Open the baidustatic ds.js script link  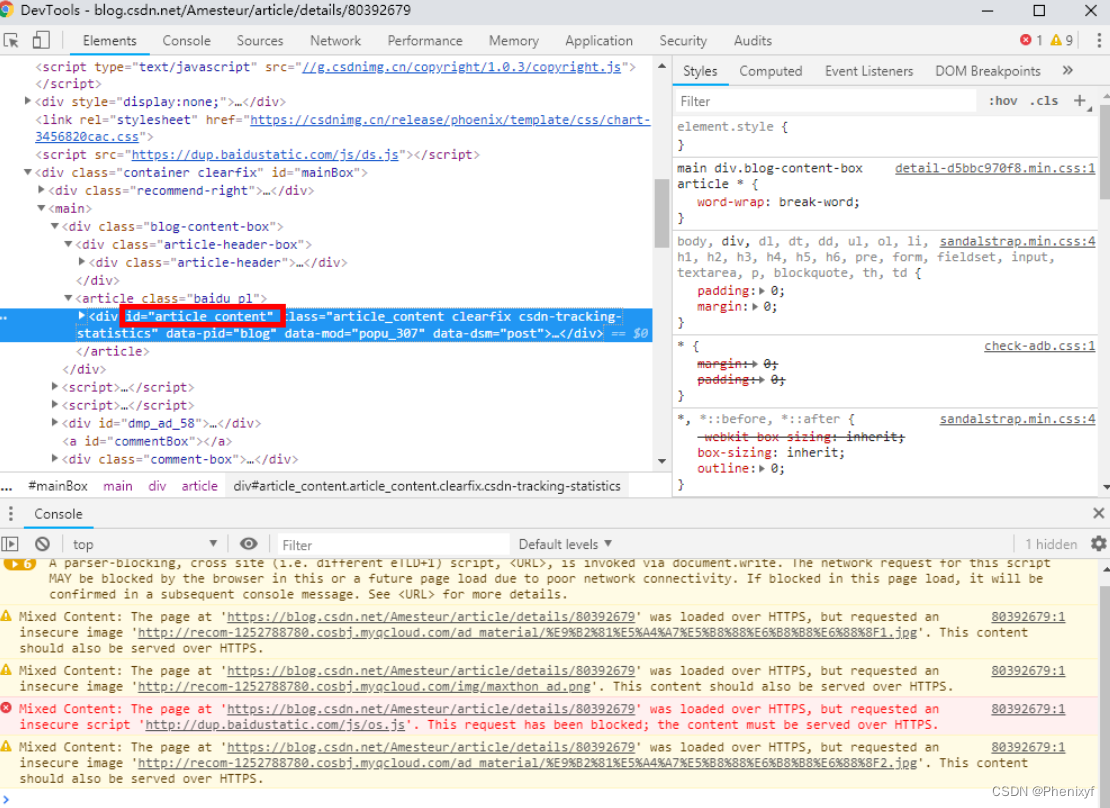[x=265, y=154]
